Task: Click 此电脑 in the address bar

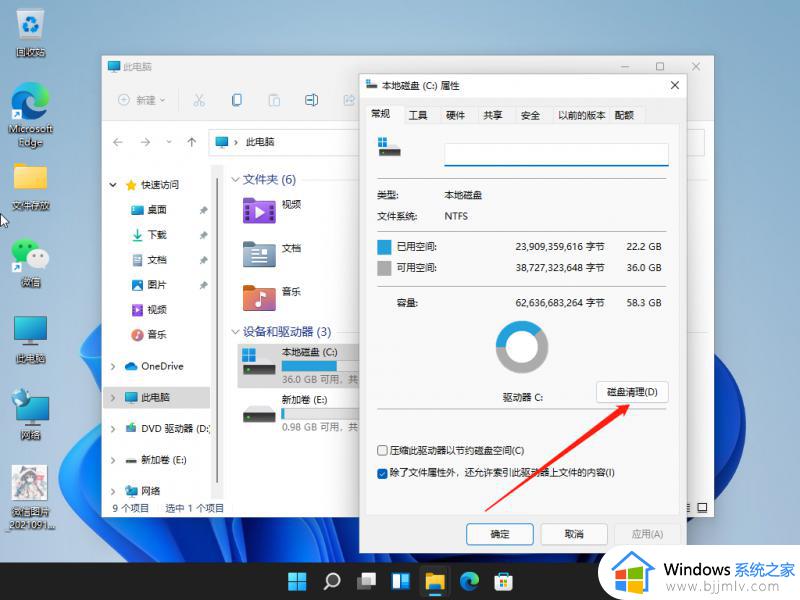Action: click(260, 142)
